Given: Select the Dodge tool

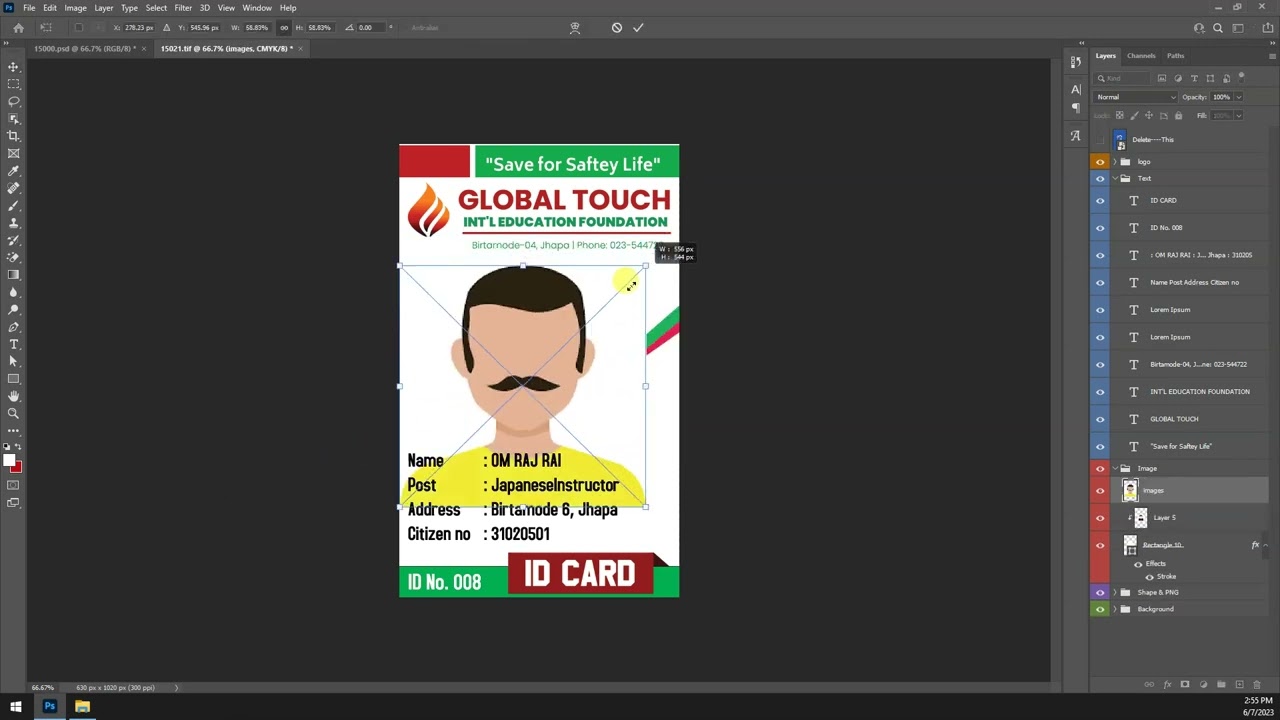Looking at the screenshot, I should 13,310.
